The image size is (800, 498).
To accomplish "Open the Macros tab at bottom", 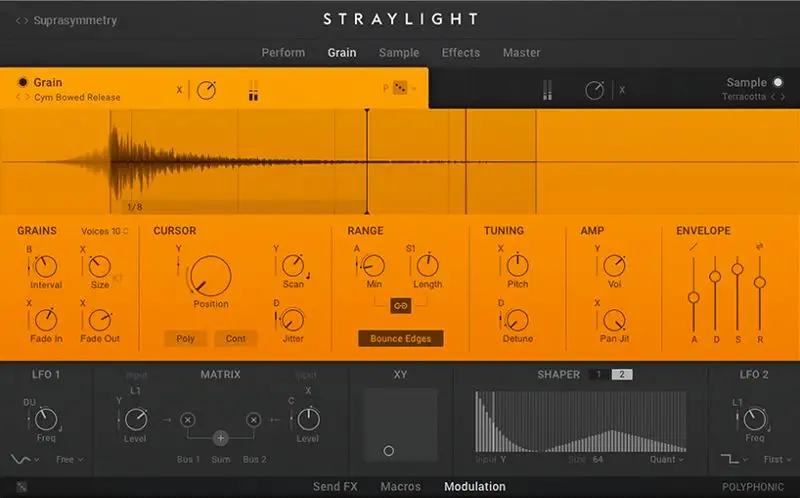I will (400, 487).
